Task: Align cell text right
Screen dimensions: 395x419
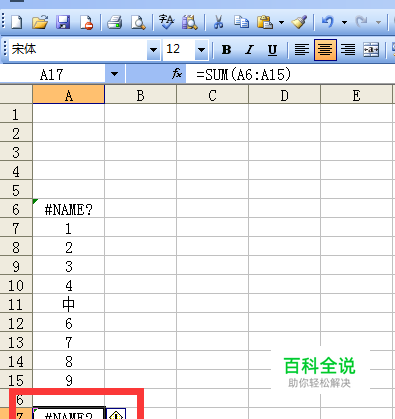Action: point(348,50)
